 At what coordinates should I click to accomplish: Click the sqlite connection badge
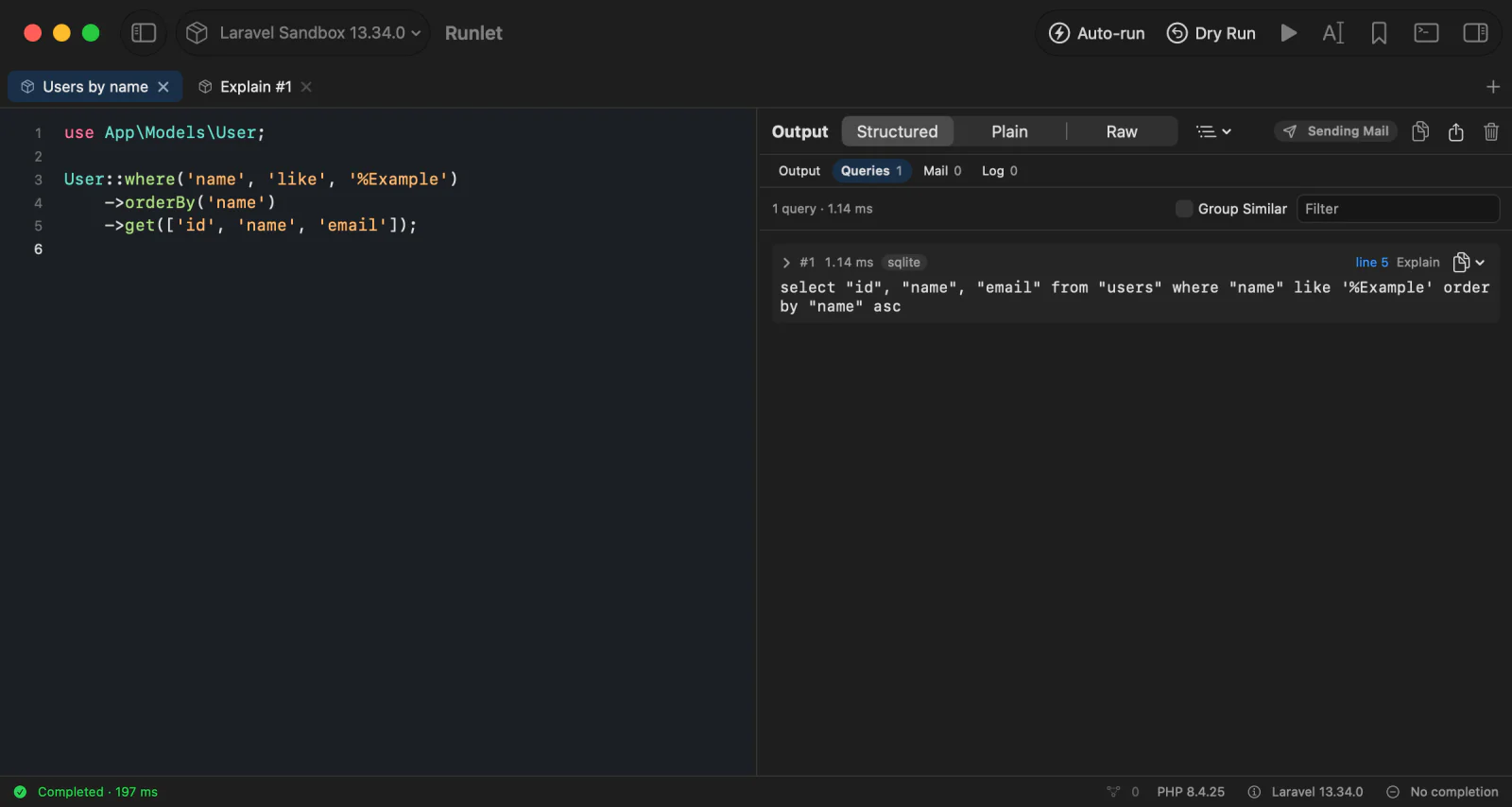[903, 263]
